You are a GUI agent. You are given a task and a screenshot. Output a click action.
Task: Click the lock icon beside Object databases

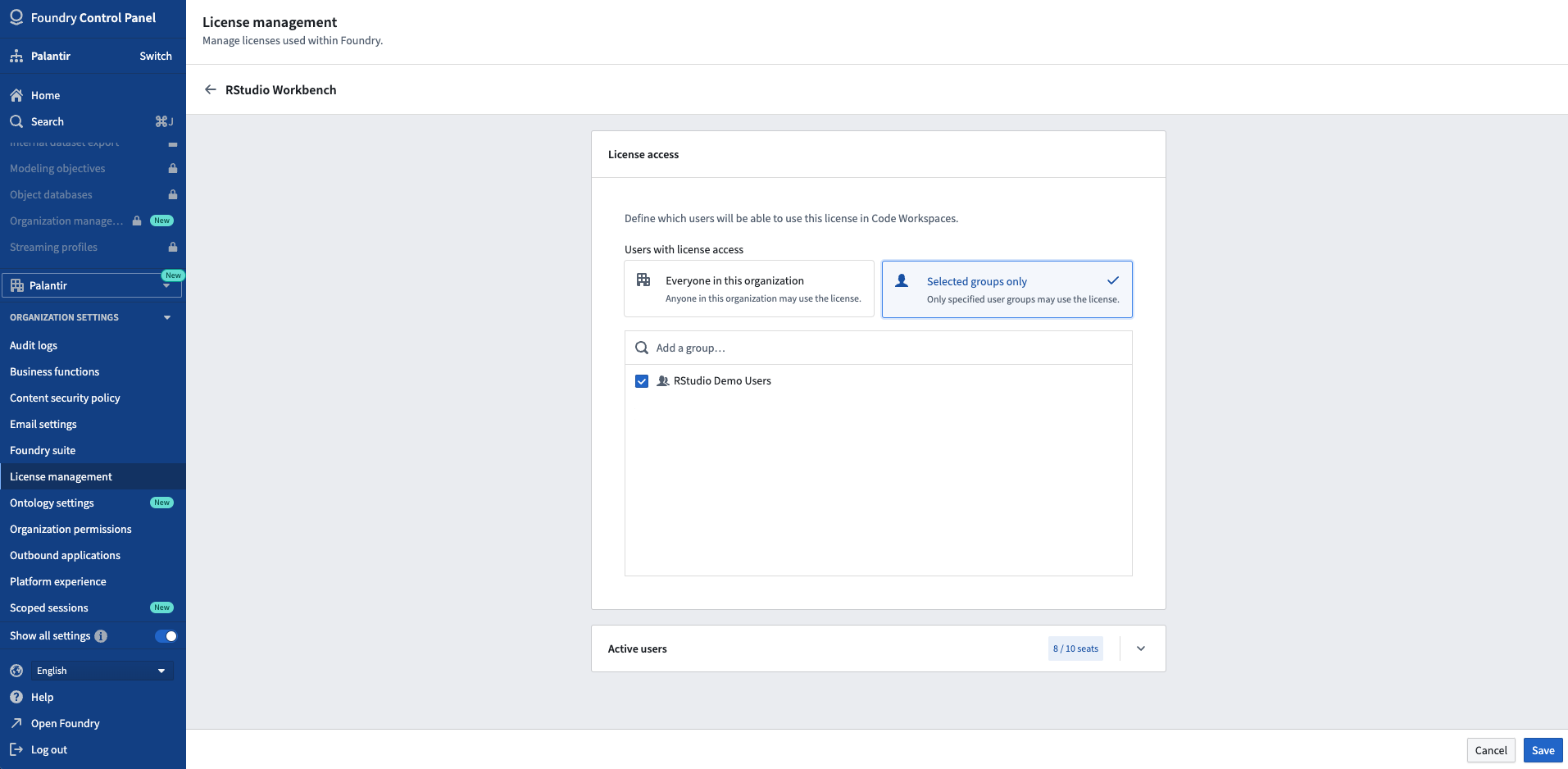point(173,194)
